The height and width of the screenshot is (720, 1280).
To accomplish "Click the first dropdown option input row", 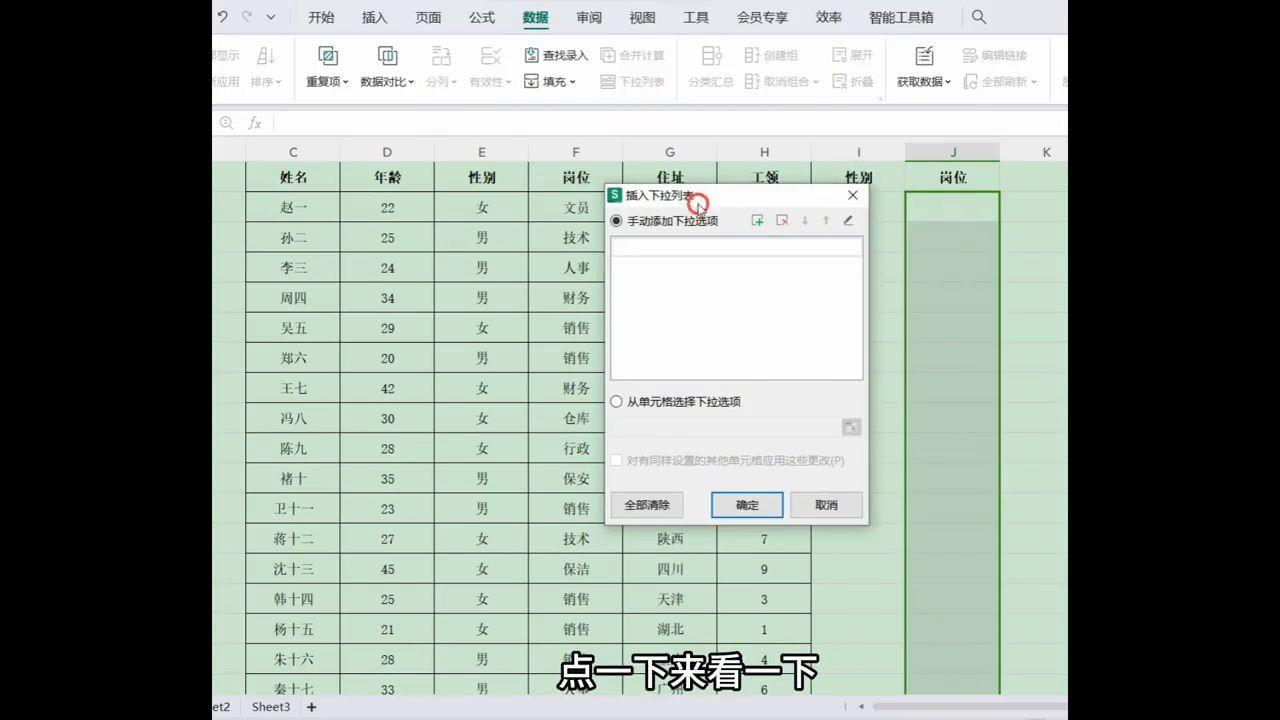I will [737, 247].
